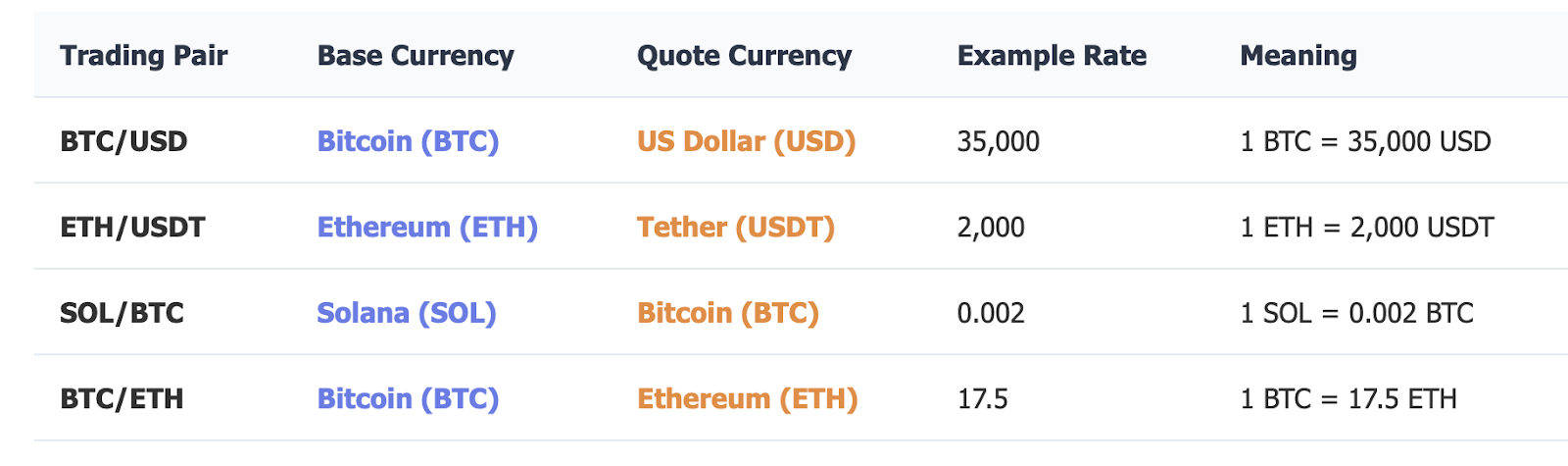Click the Ethereum (ETH) base currency link
This screenshot has height=466, width=1568.
(427, 228)
